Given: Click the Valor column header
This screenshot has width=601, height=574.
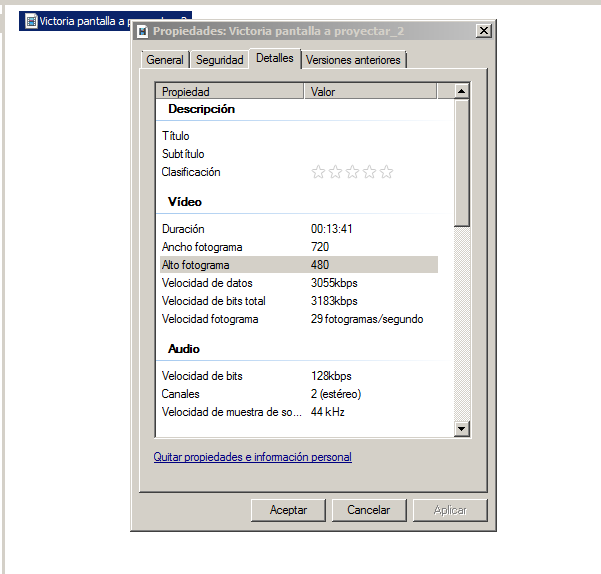Looking at the screenshot, I should click(370, 92).
